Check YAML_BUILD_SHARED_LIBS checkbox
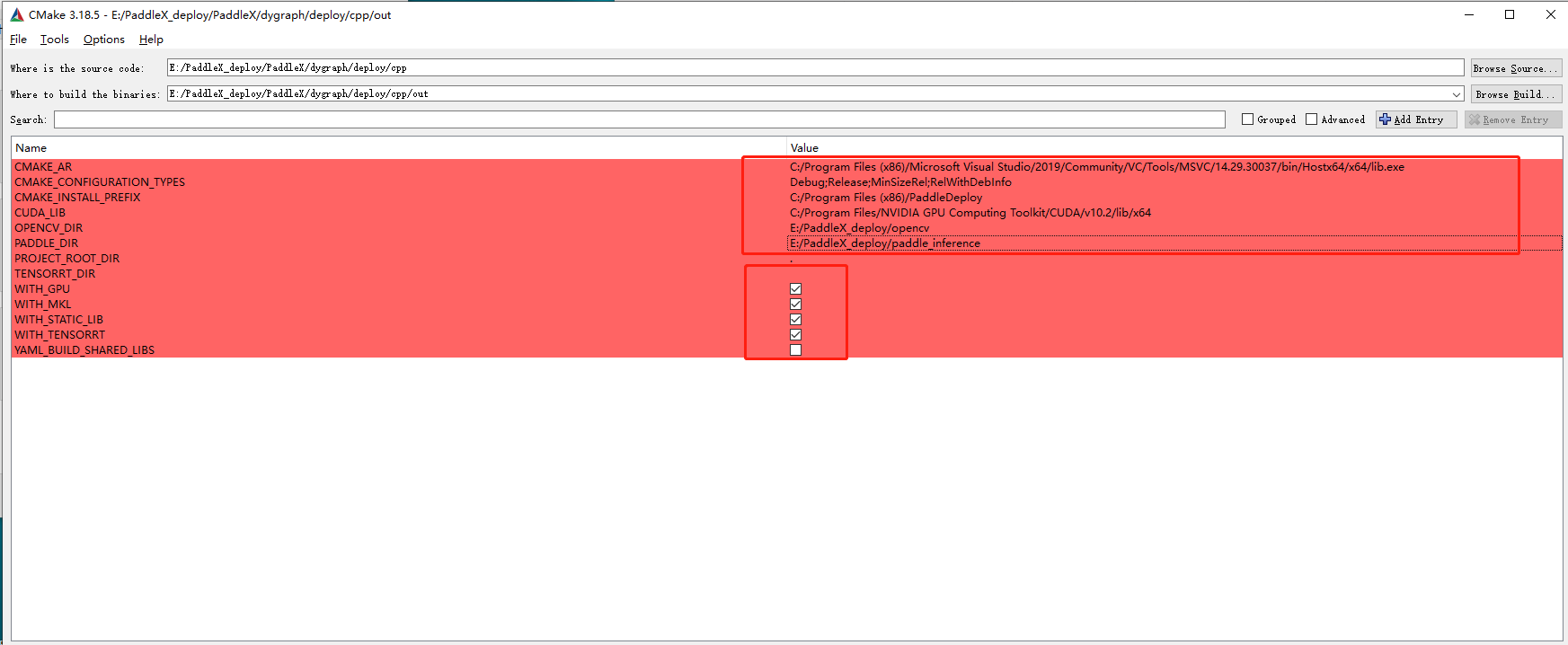Image resolution: width=1568 pixels, height=645 pixels. 795,350
